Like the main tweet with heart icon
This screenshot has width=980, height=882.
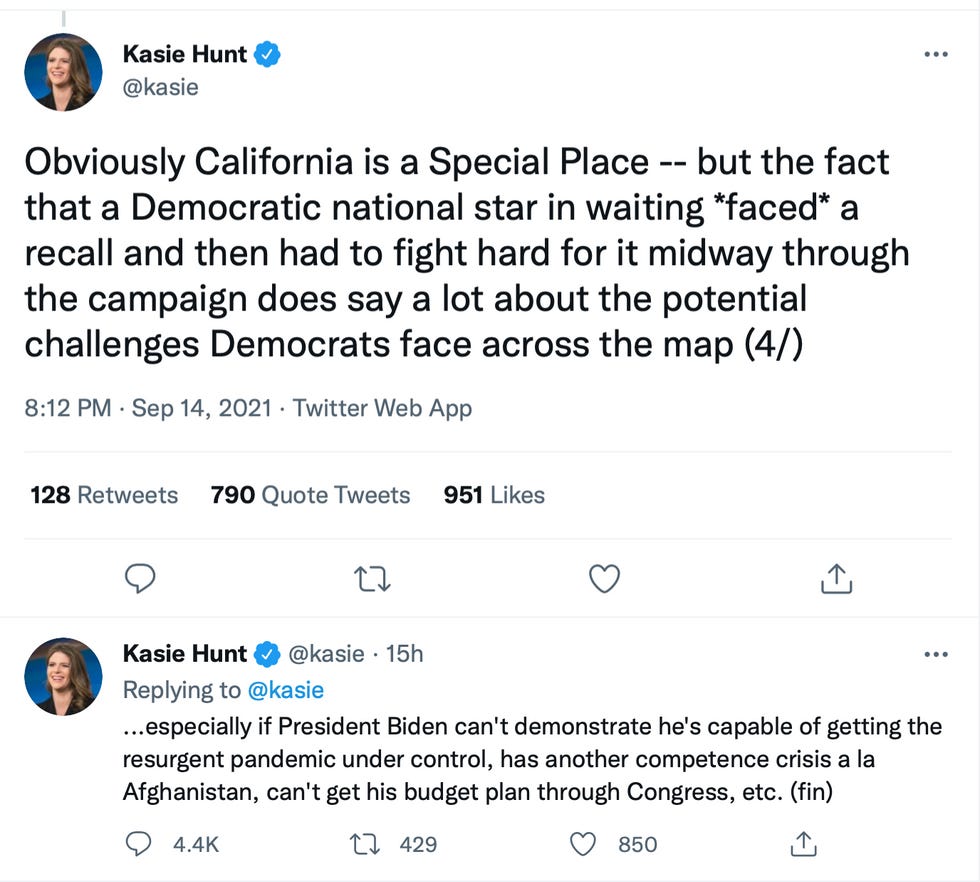604,577
